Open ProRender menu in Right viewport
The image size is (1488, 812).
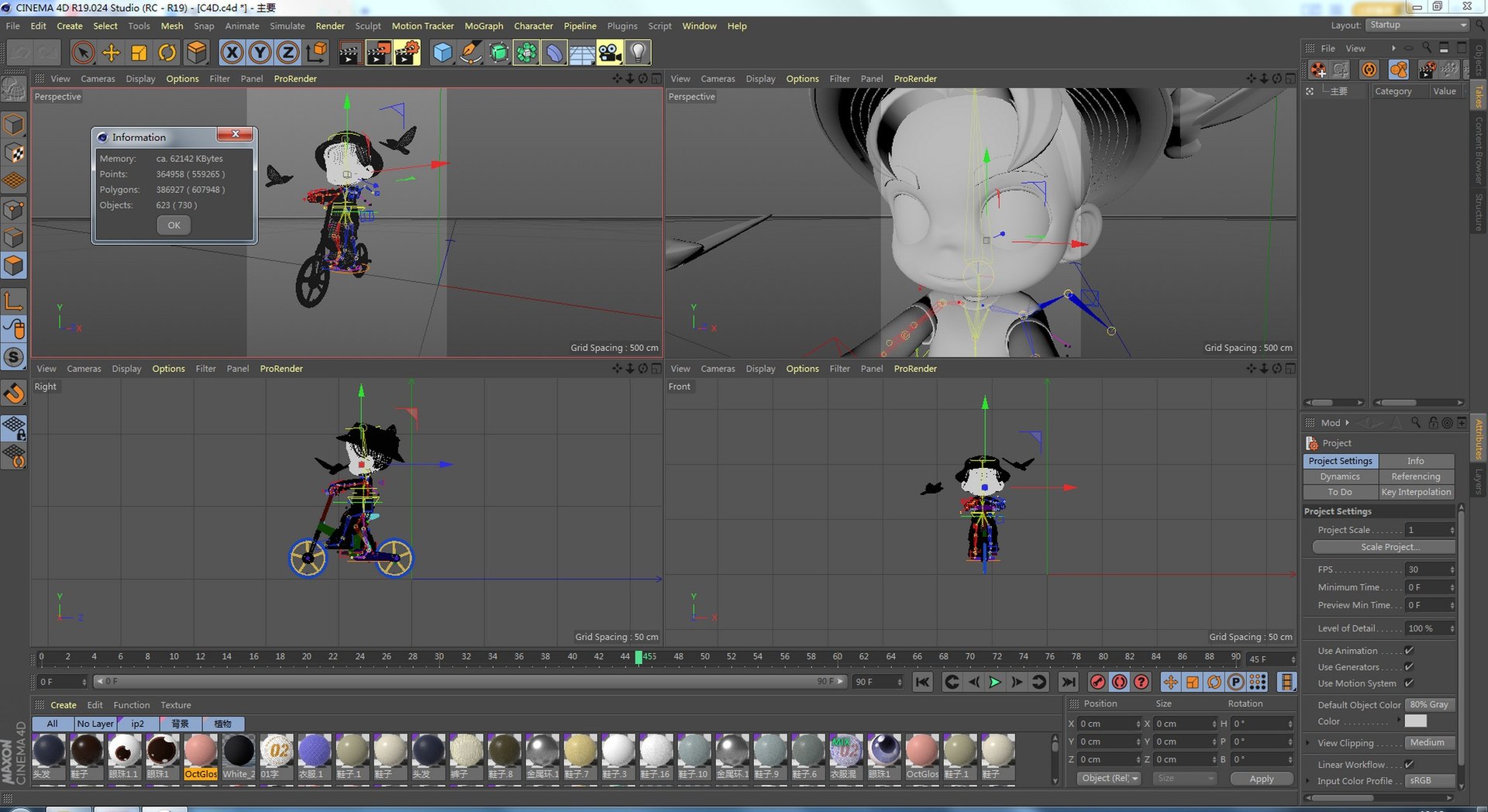pos(281,369)
